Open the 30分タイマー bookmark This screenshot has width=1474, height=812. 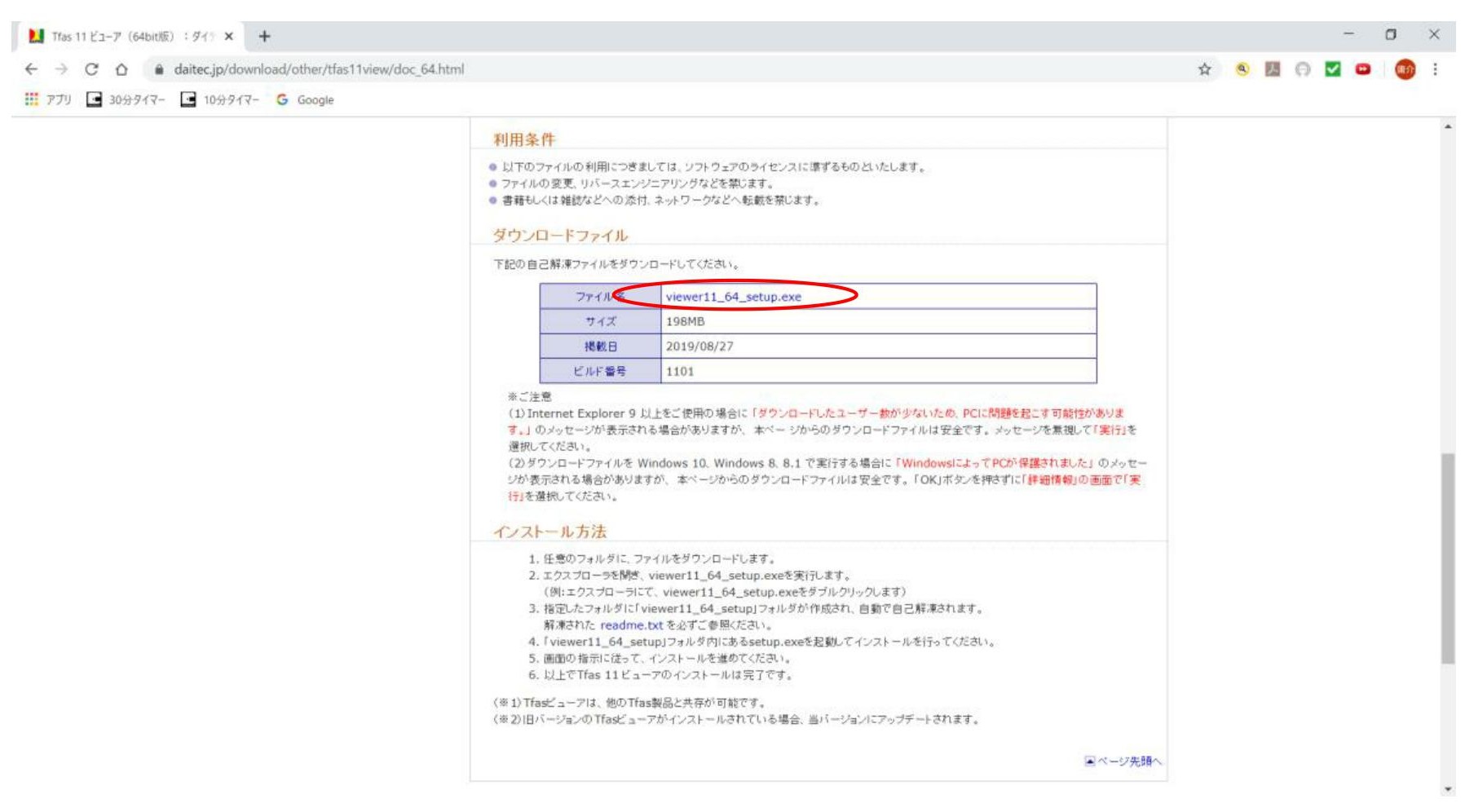(126, 99)
